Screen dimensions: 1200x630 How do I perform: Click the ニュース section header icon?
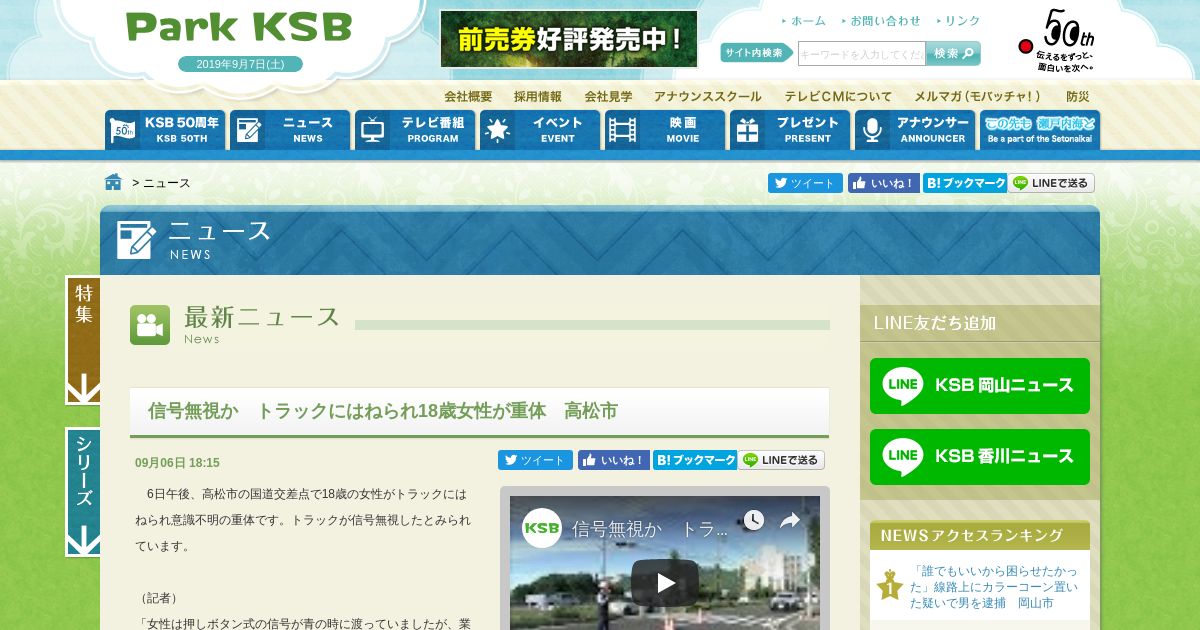coord(136,240)
